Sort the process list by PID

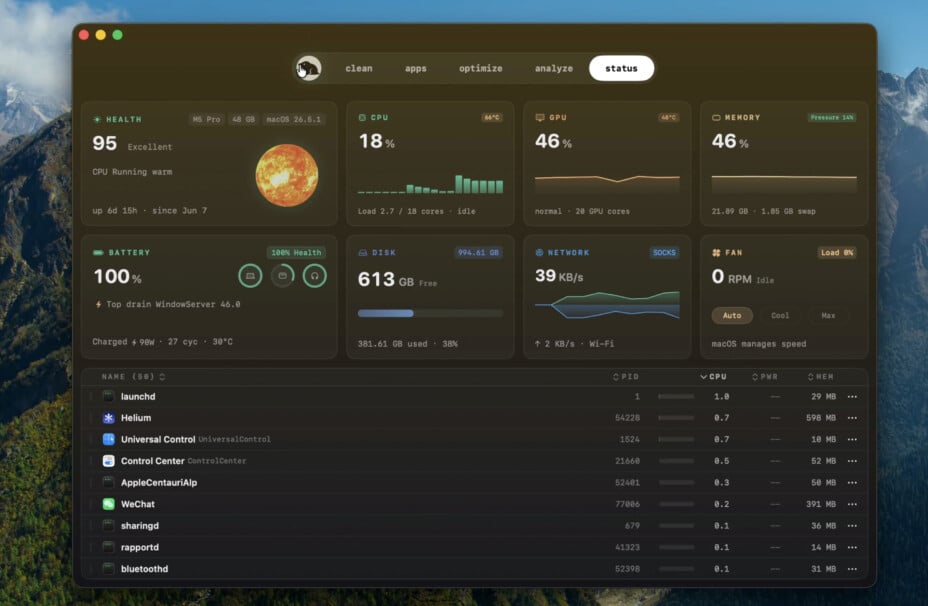626,377
